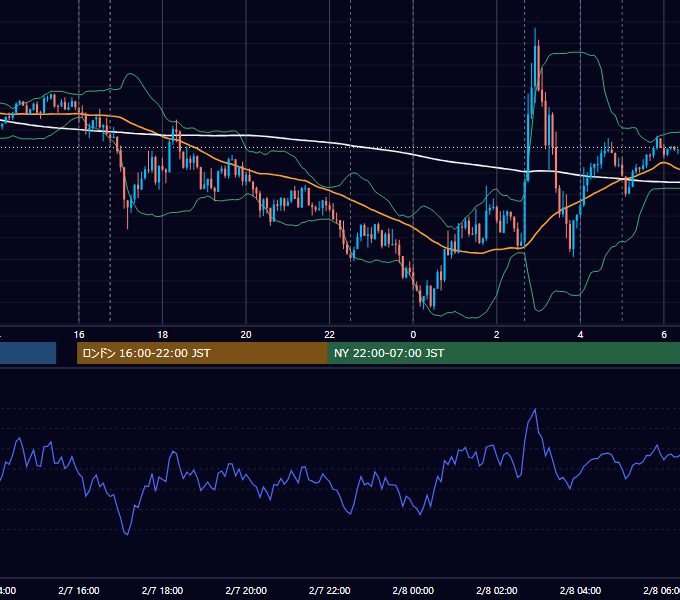
Task: Click the 2/8 00:00 date label
Action: point(413,590)
